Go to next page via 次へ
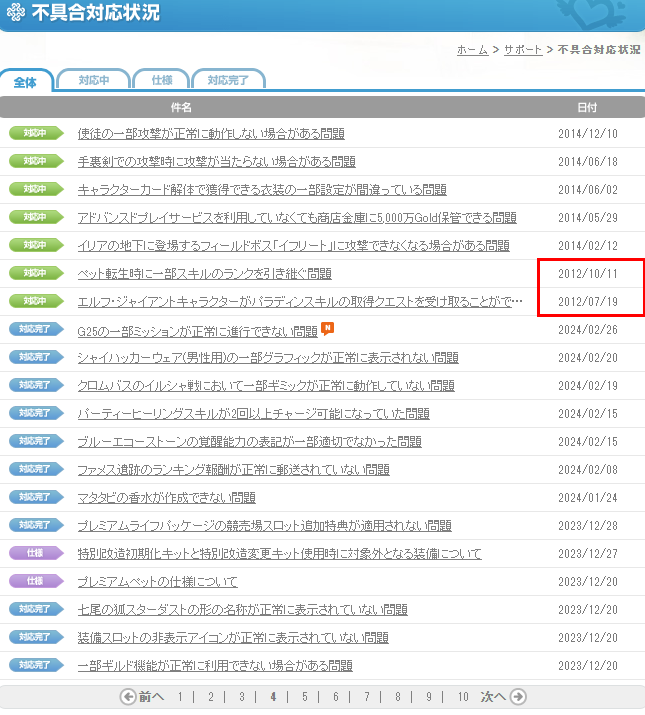Screen dimensions: 645x715 [493, 696]
